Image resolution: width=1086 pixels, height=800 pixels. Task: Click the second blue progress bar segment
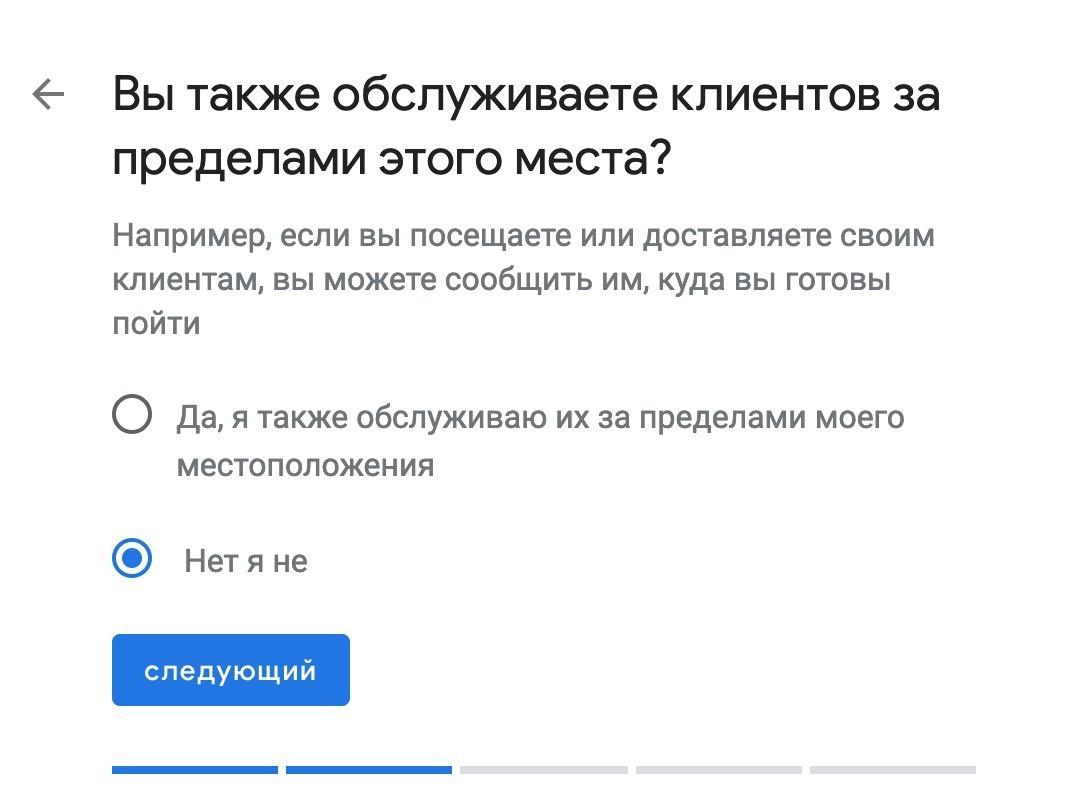(369, 770)
